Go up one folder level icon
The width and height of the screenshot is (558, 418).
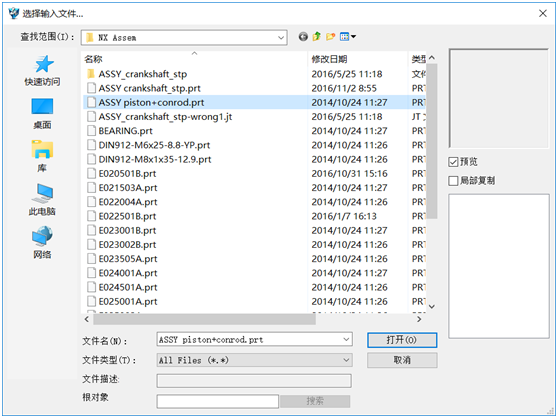[316, 37]
